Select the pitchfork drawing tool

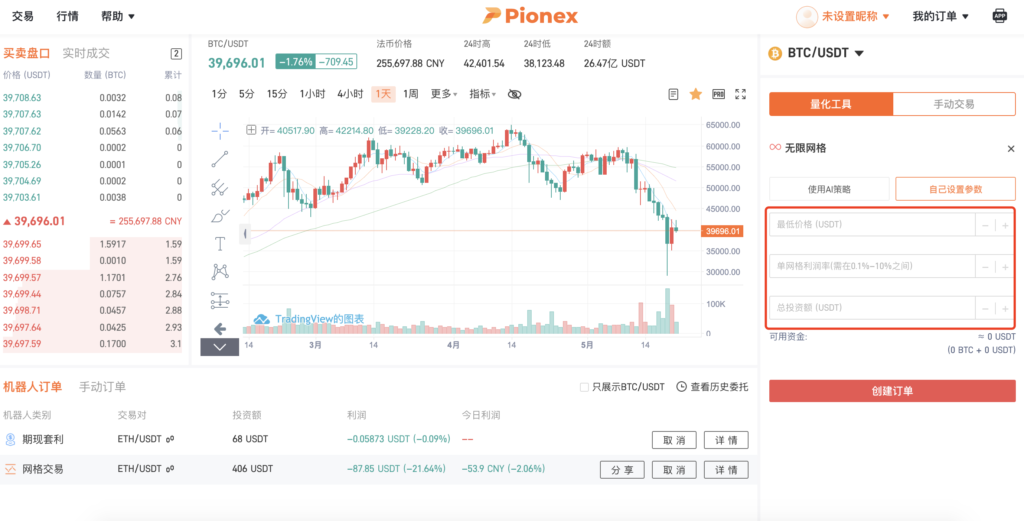(x=220, y=187)
